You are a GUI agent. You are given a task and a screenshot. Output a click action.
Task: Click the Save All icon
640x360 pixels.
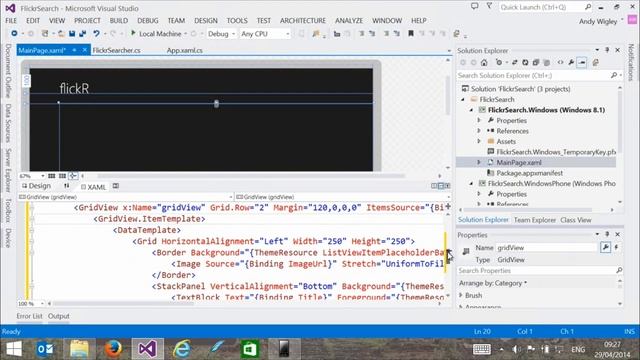point(82,34)
